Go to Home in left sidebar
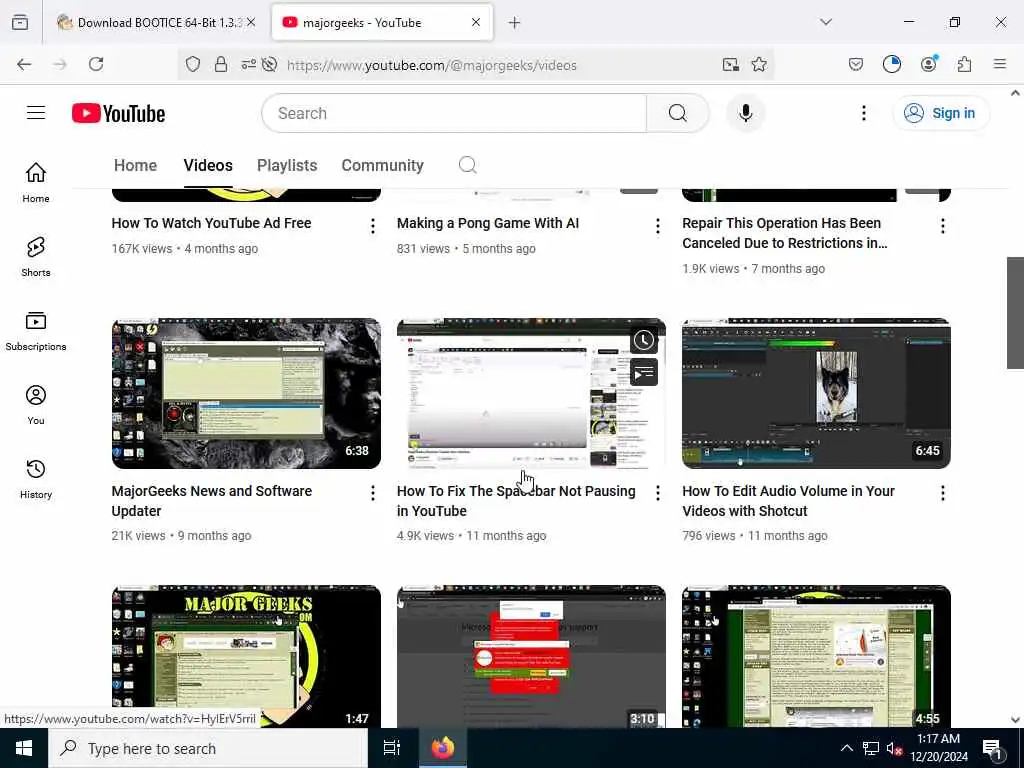Screen dimensions: 1024x768 tap(36, 182)
